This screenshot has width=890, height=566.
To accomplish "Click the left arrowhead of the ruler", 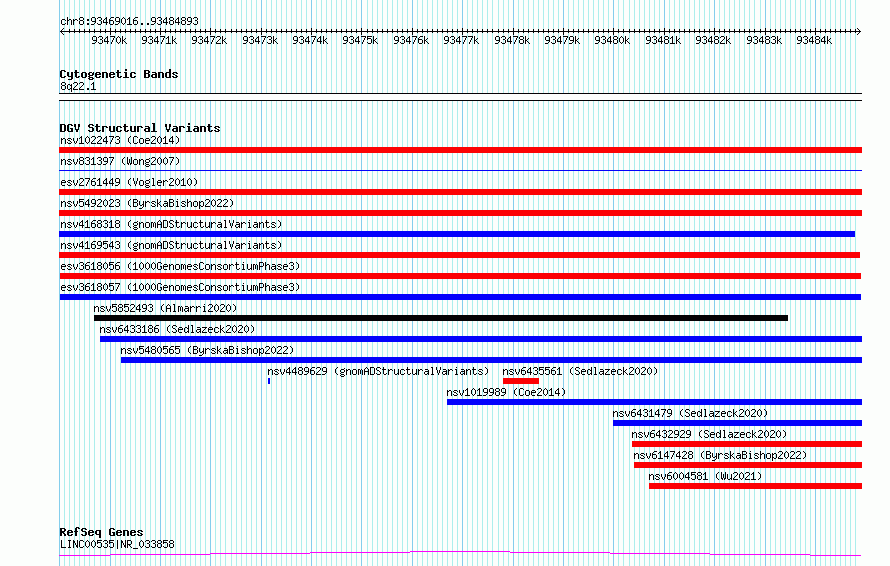I will point(62,32).
